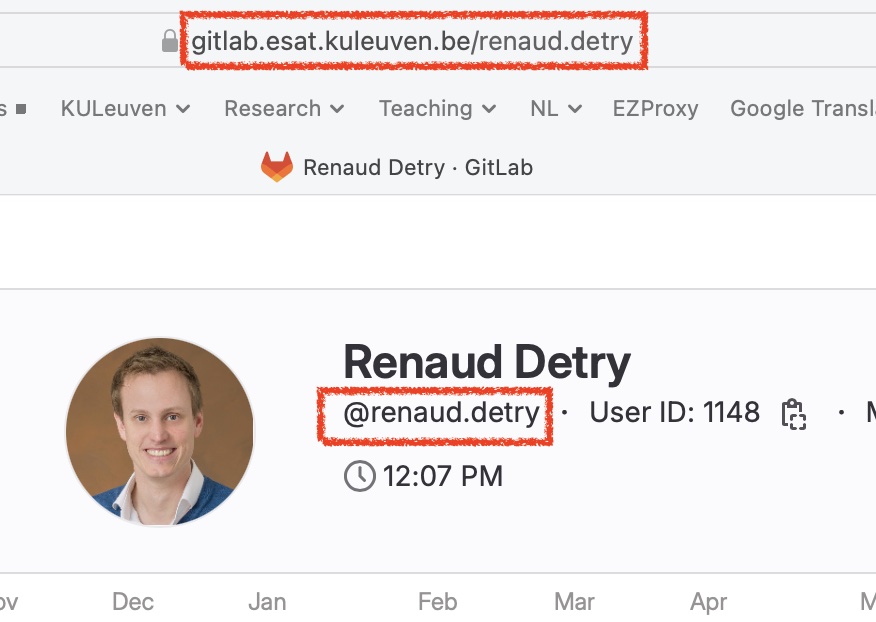
Task: Select the Renaud Detry · GitLab tab
Action: coord(397,167)
